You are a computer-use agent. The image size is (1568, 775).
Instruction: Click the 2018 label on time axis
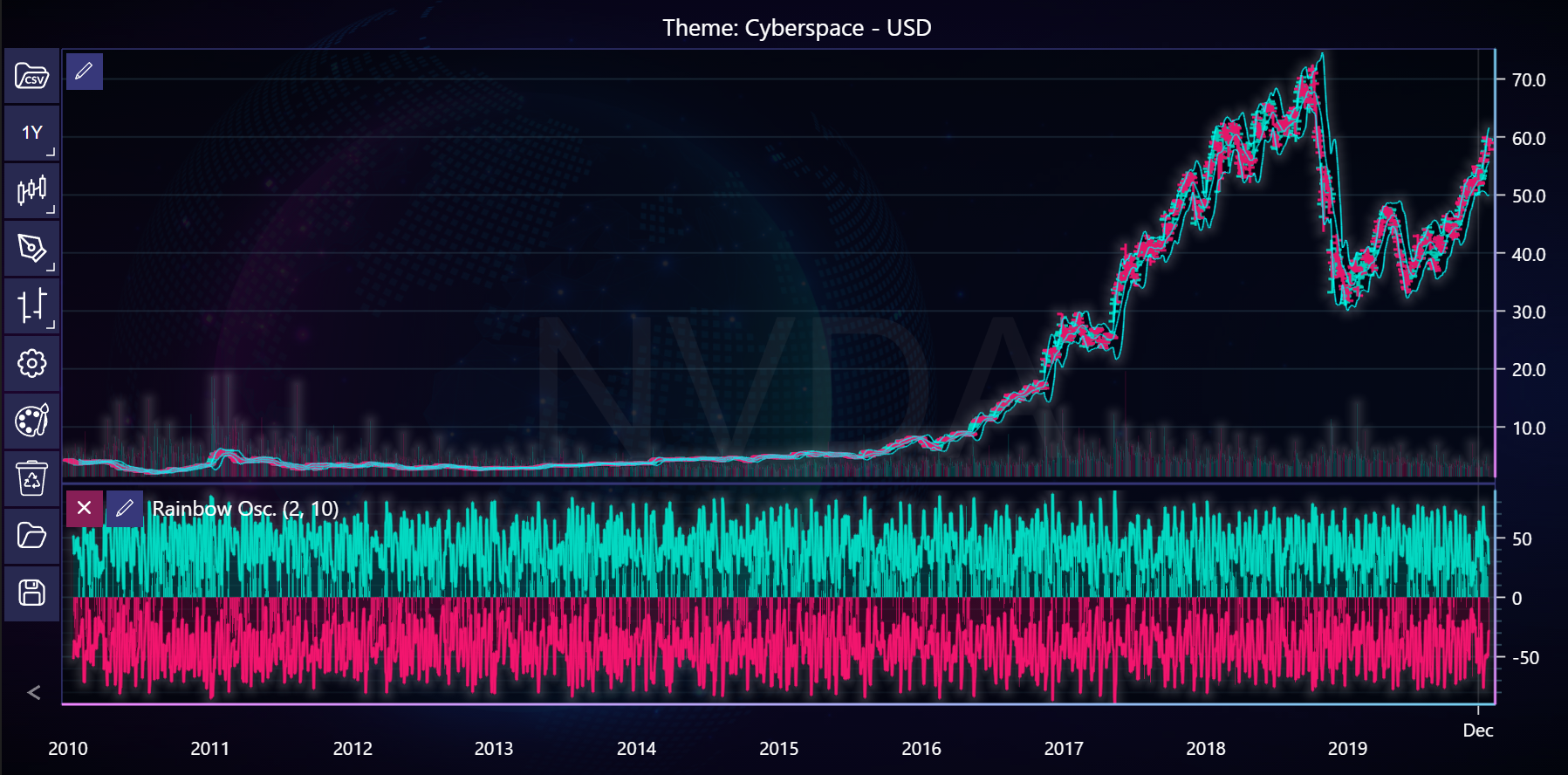pyautogui.click(x=1206, y=749)
